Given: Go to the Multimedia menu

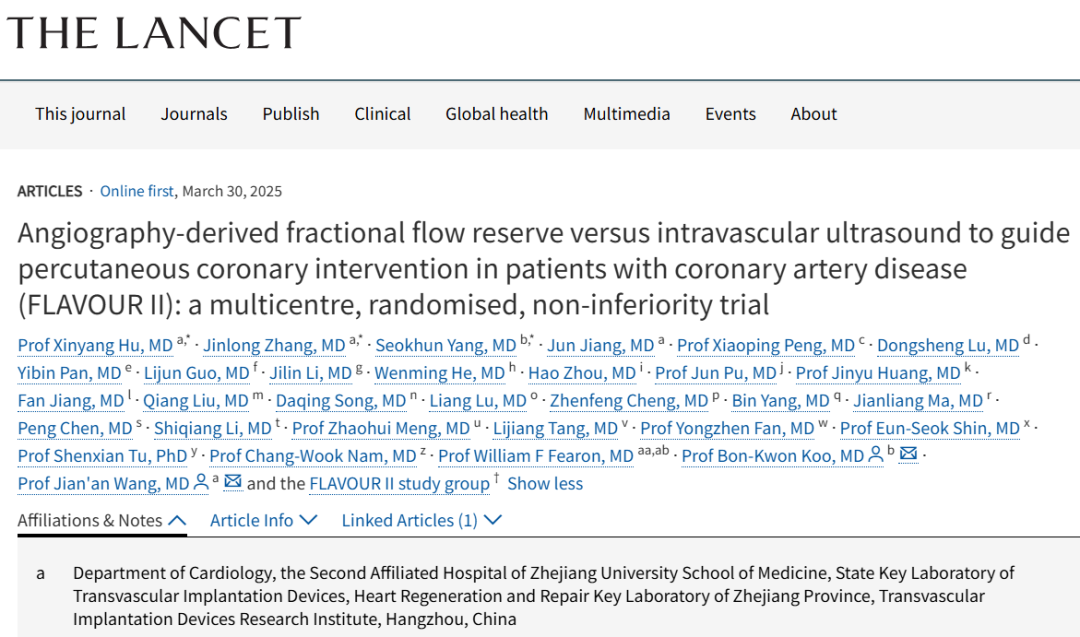Looking at the screenshot, I should [x=627, y=114].
